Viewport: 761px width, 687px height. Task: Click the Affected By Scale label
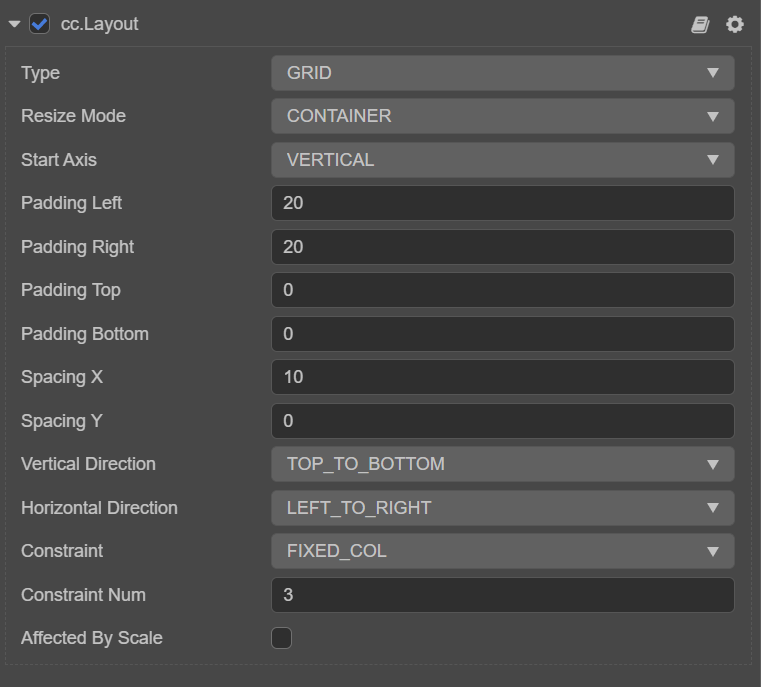click(x=92, y=638)
